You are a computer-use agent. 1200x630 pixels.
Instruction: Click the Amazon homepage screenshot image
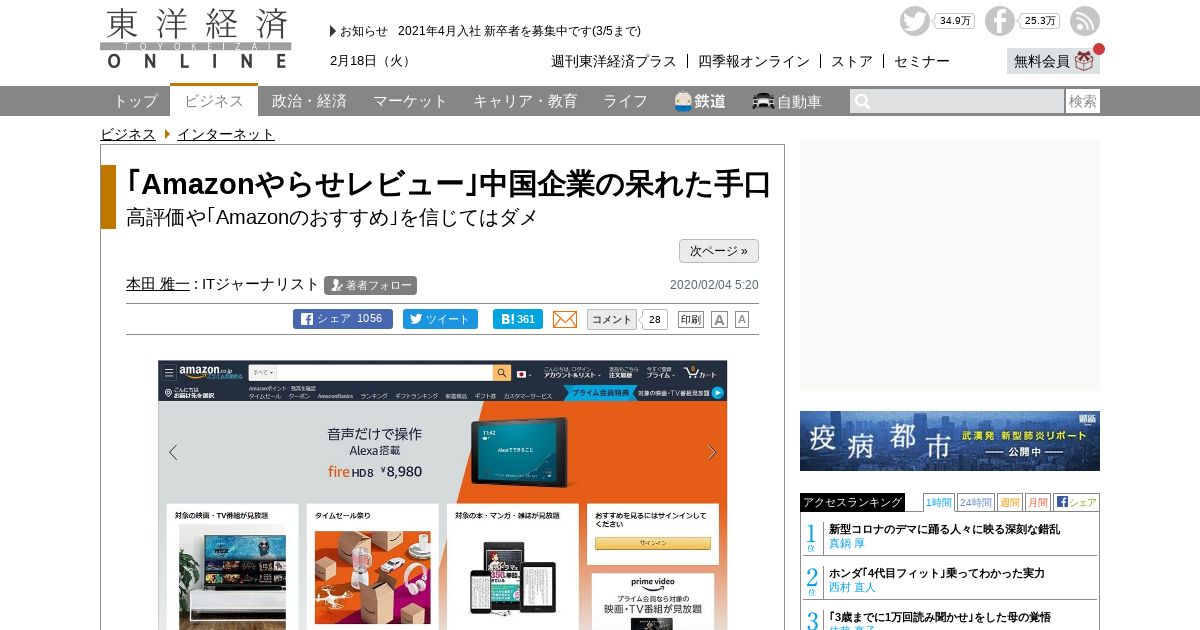pyautogui.click(x=442, y=495)
